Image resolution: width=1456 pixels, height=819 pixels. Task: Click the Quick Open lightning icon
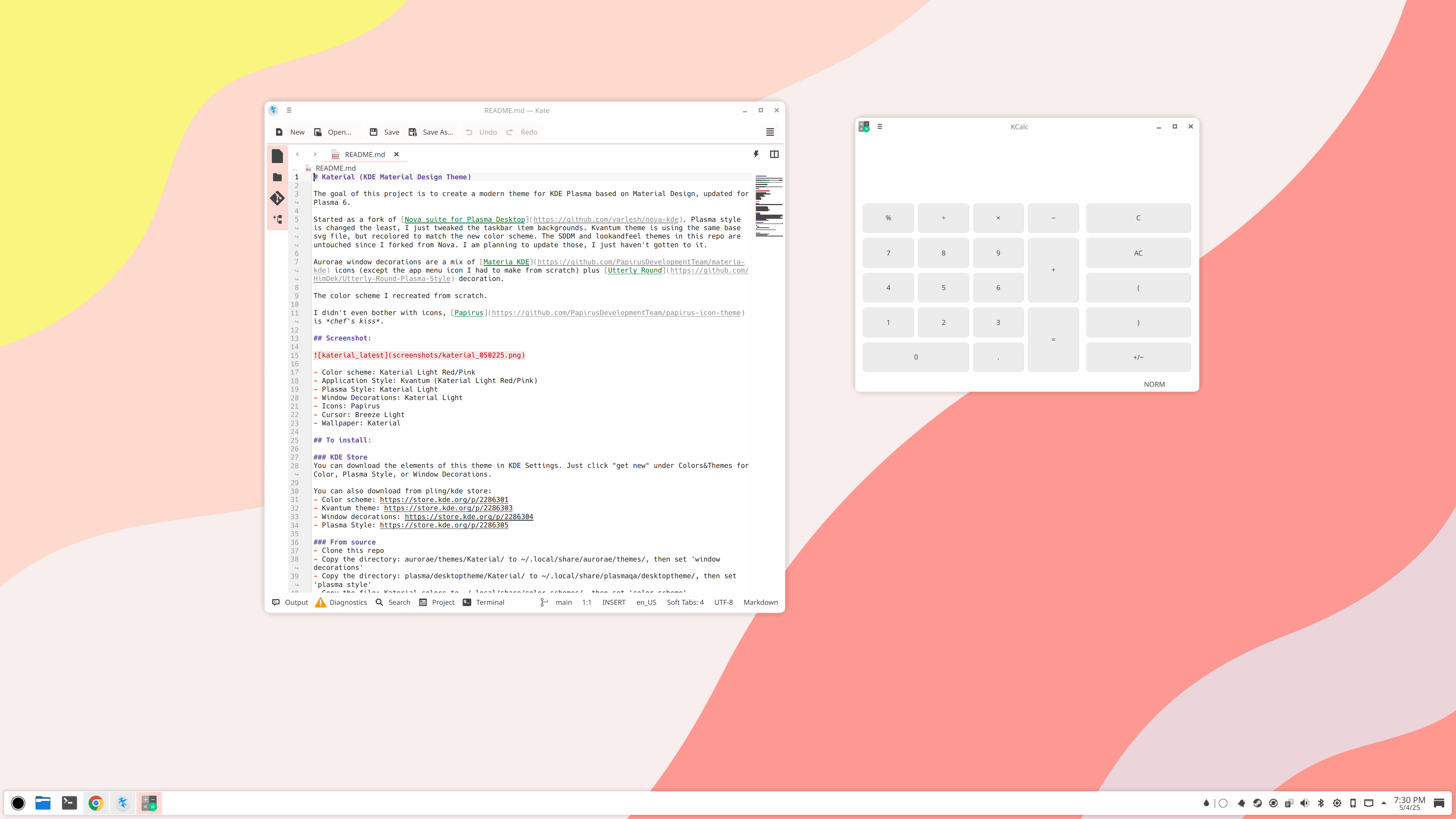756,154
